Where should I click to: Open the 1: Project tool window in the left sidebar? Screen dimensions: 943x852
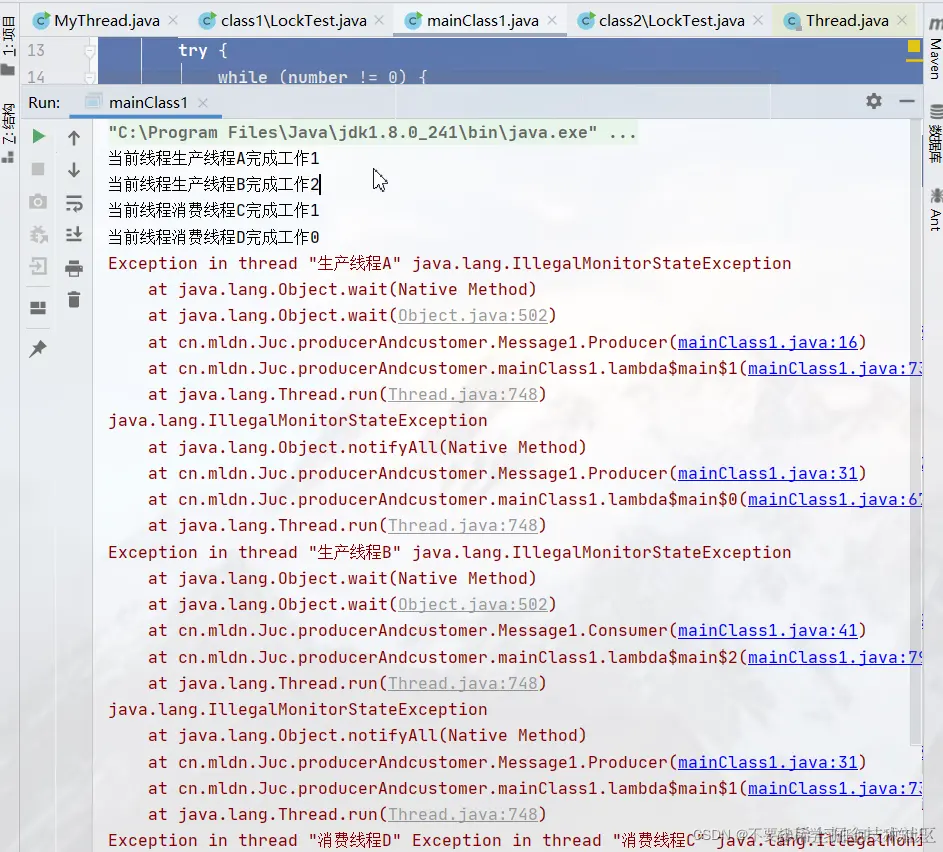pos(8,46)
